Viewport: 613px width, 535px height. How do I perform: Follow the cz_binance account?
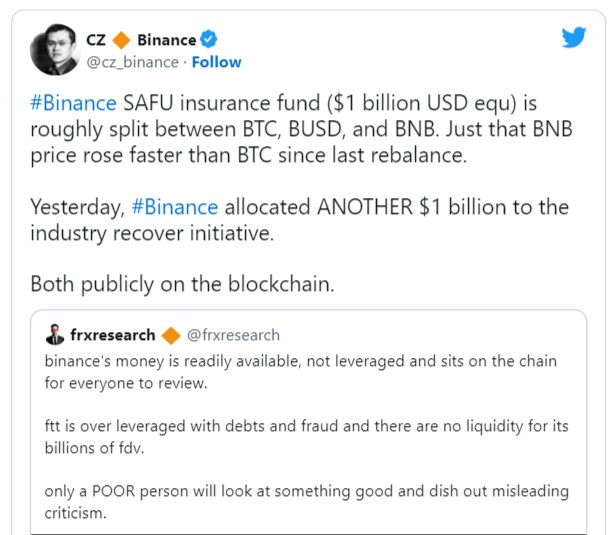point(216,62)
